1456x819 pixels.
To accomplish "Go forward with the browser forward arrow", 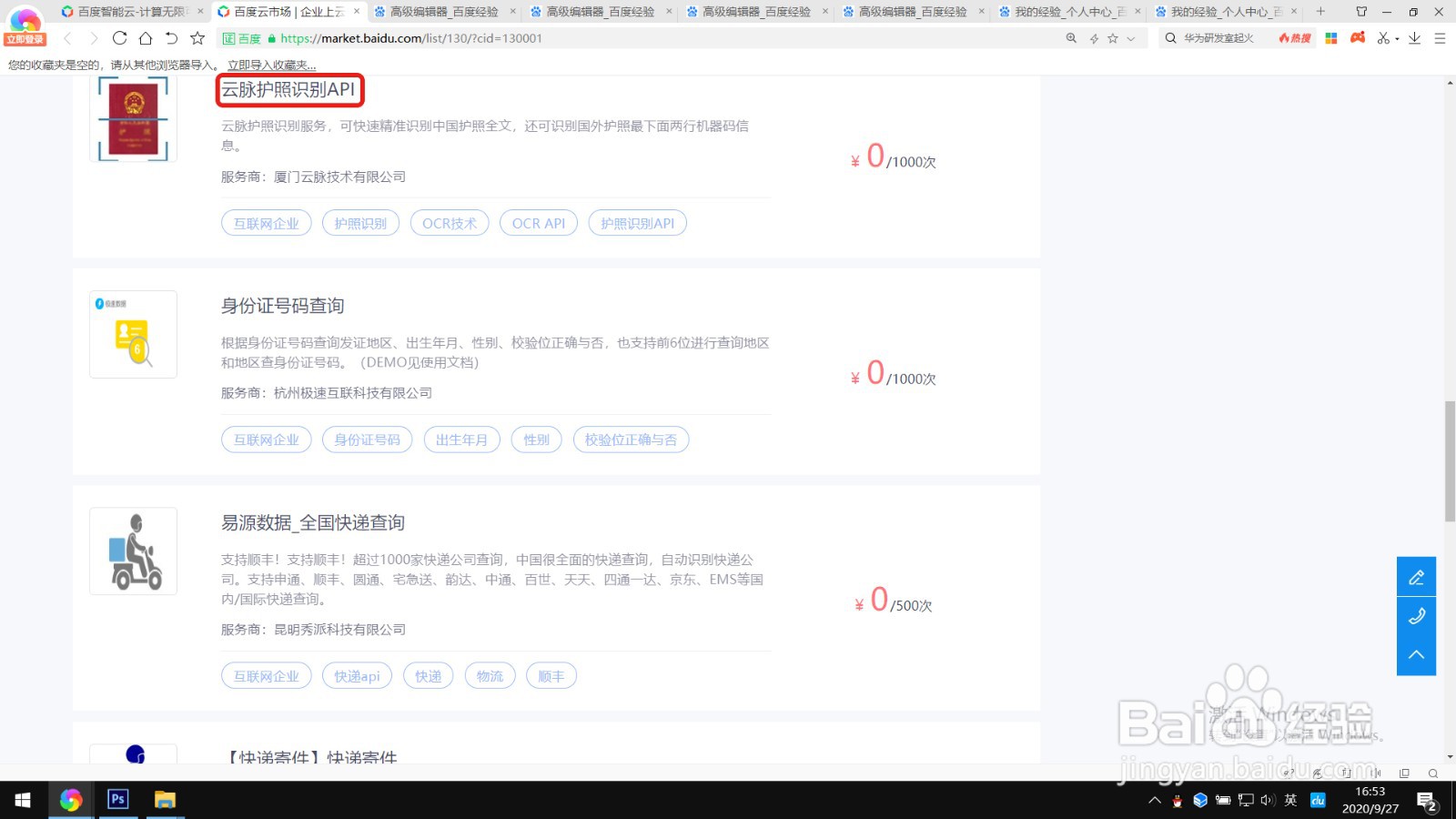I will click(x=93, y=38).
